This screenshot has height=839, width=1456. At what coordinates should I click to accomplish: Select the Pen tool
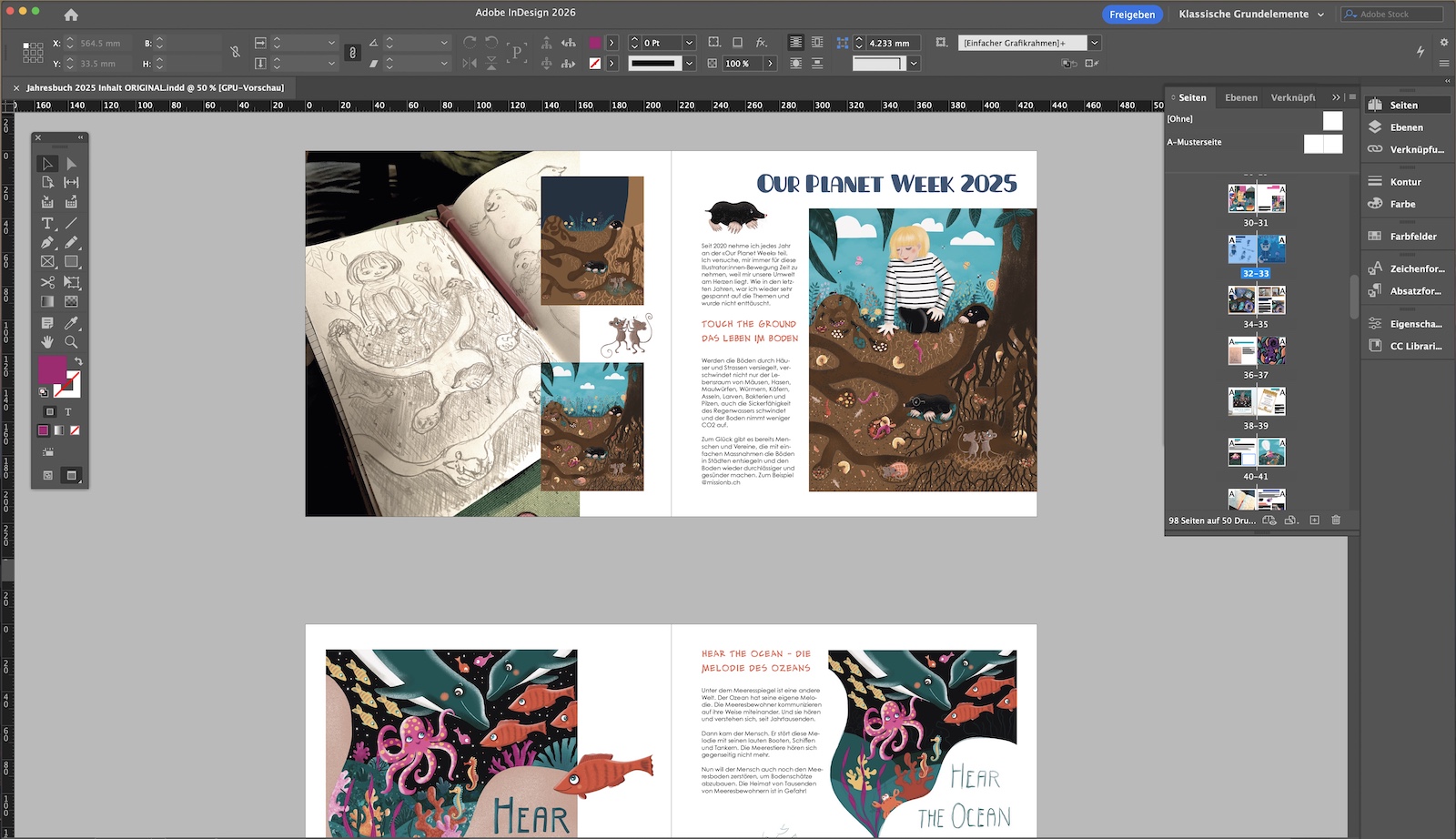47,243
